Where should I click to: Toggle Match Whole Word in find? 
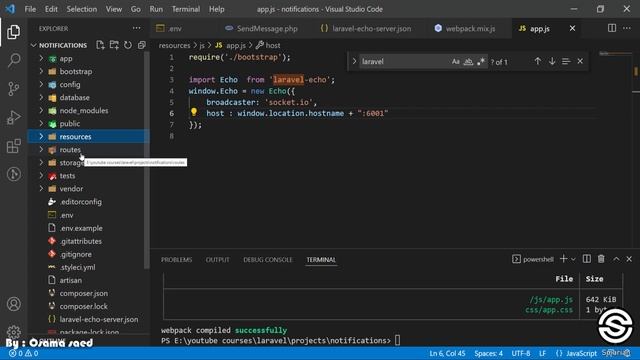point(468,62)
